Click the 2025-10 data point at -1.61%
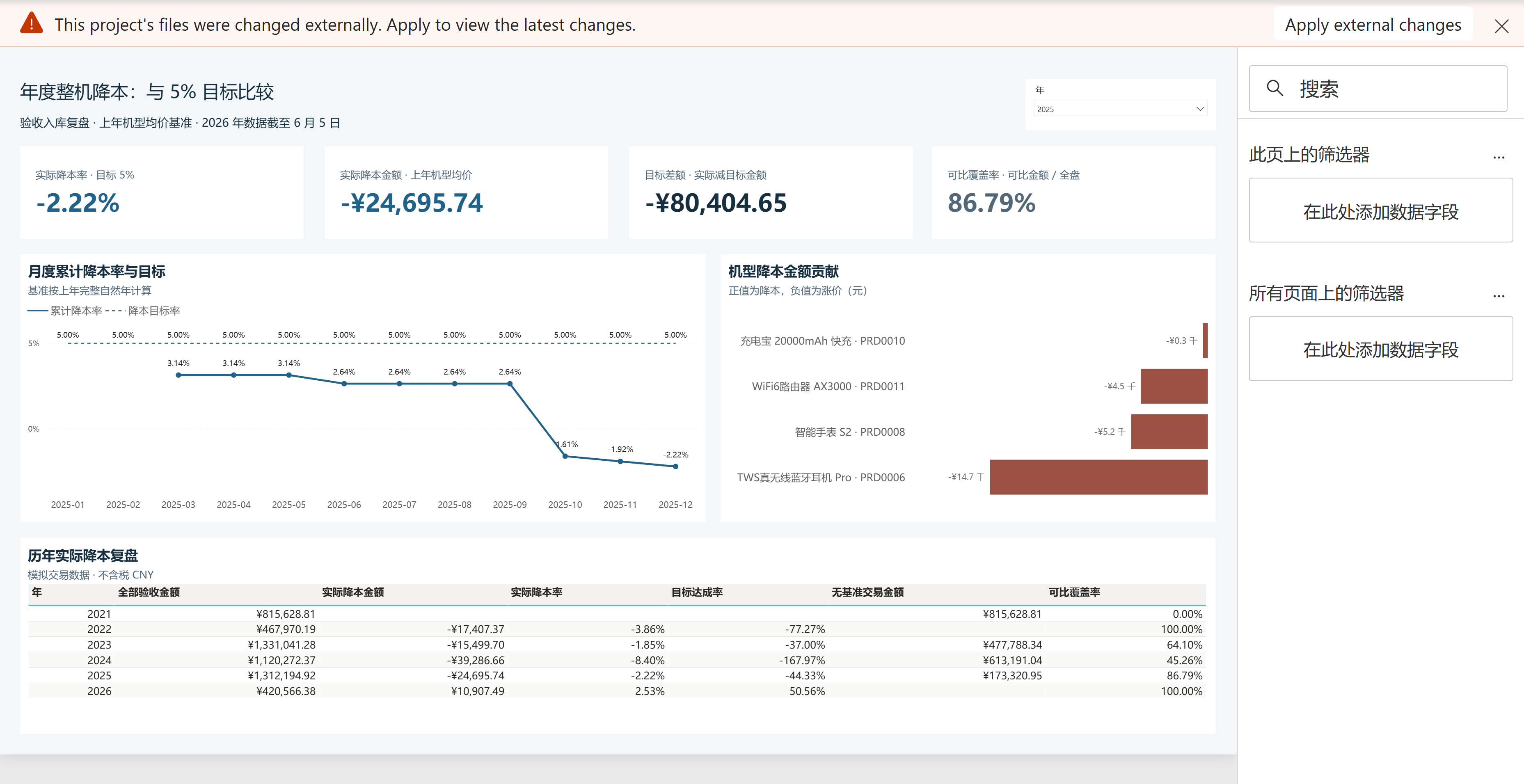Screen dimensions: 1524x784 tap(565, 456)
